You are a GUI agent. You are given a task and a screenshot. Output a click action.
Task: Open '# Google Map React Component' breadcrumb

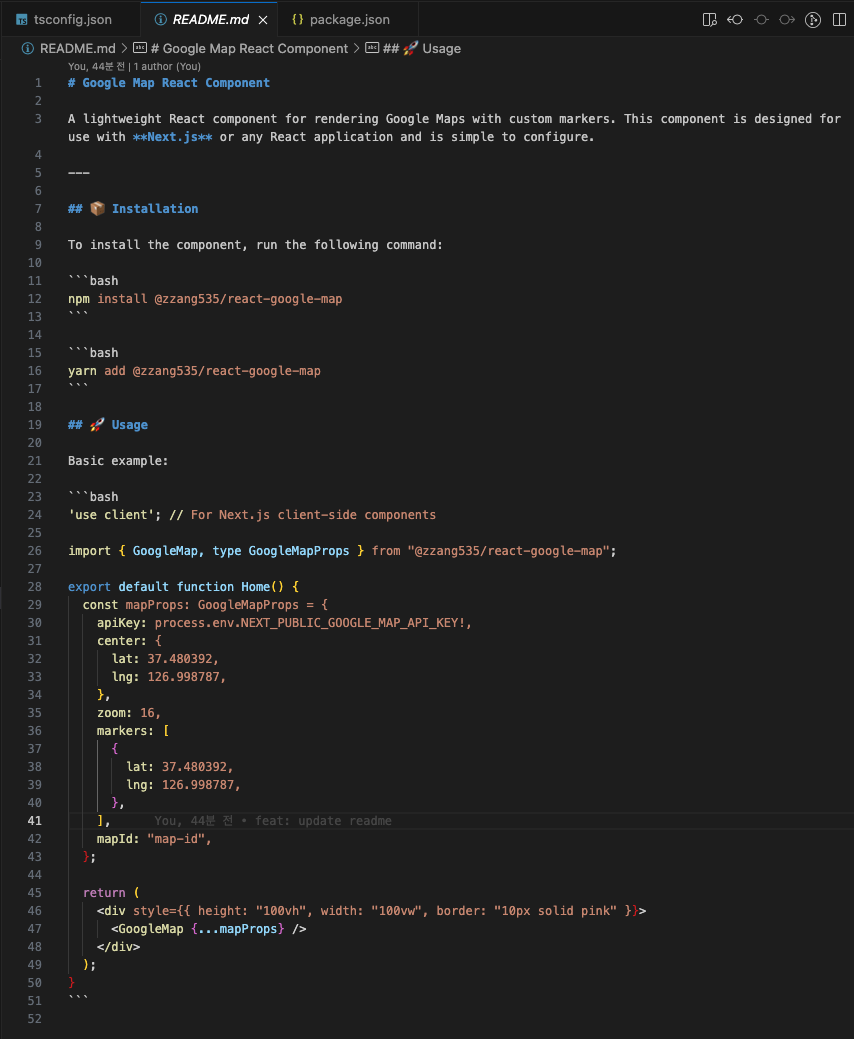249,48
